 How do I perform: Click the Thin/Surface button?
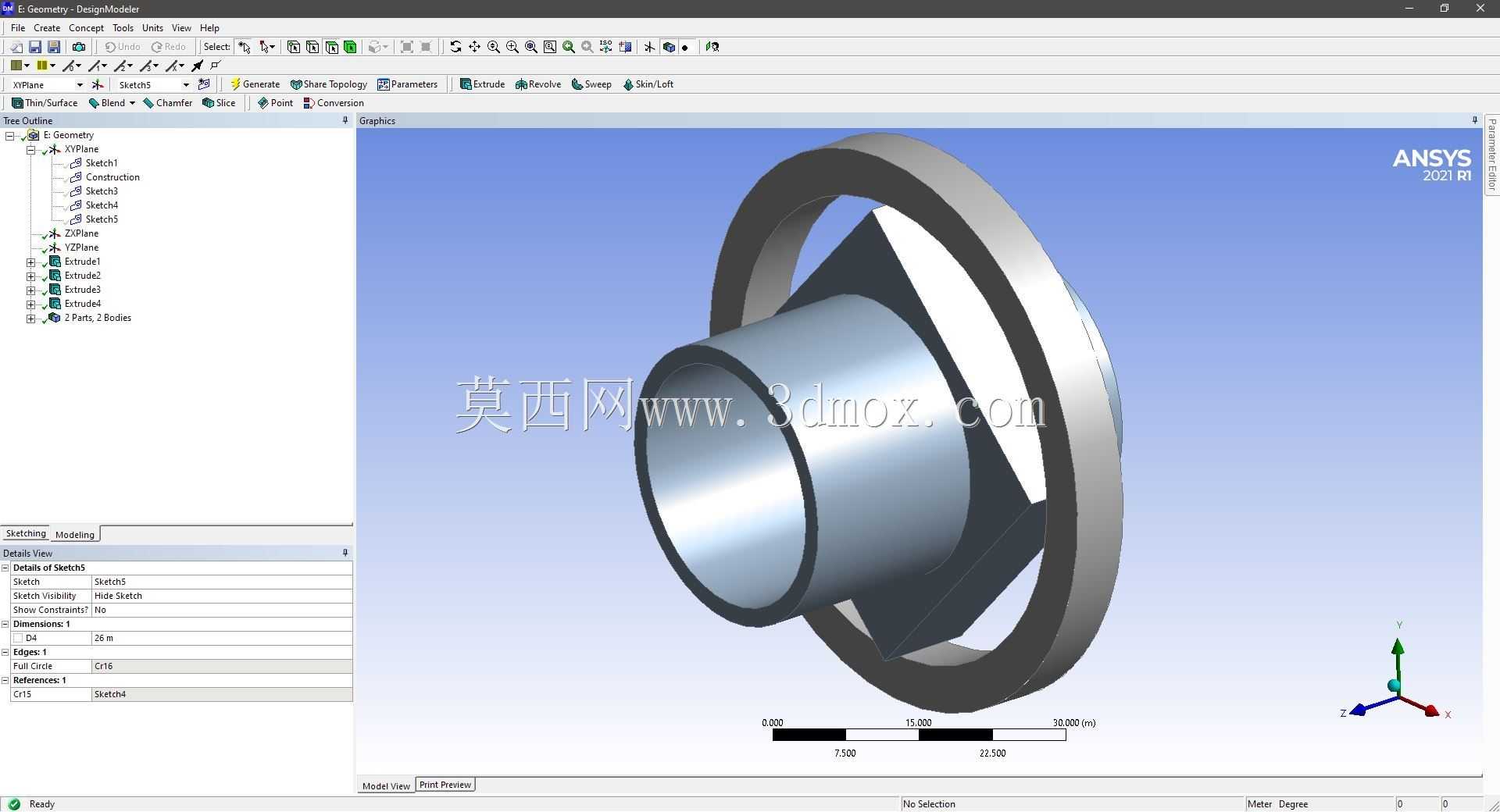click(x=45, y=103)
